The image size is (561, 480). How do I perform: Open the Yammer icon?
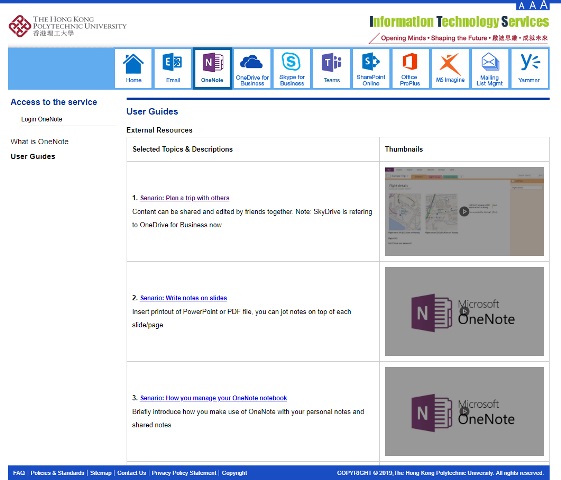pos(530,68)
